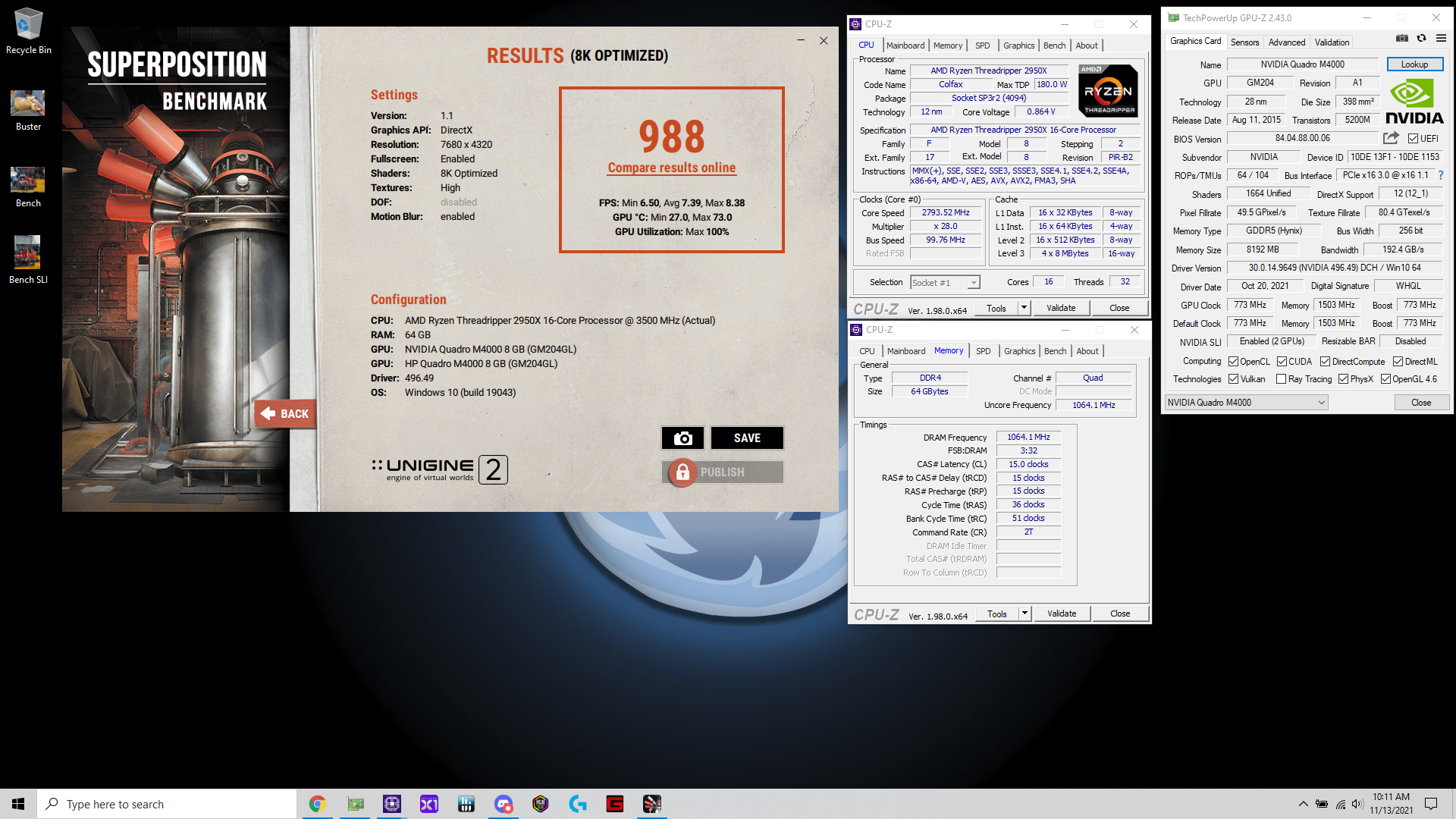The height and width of the screenshot is (819, 1456).
Task: Take a screenshot with Superposition camera button
Action: pos(682,438)
